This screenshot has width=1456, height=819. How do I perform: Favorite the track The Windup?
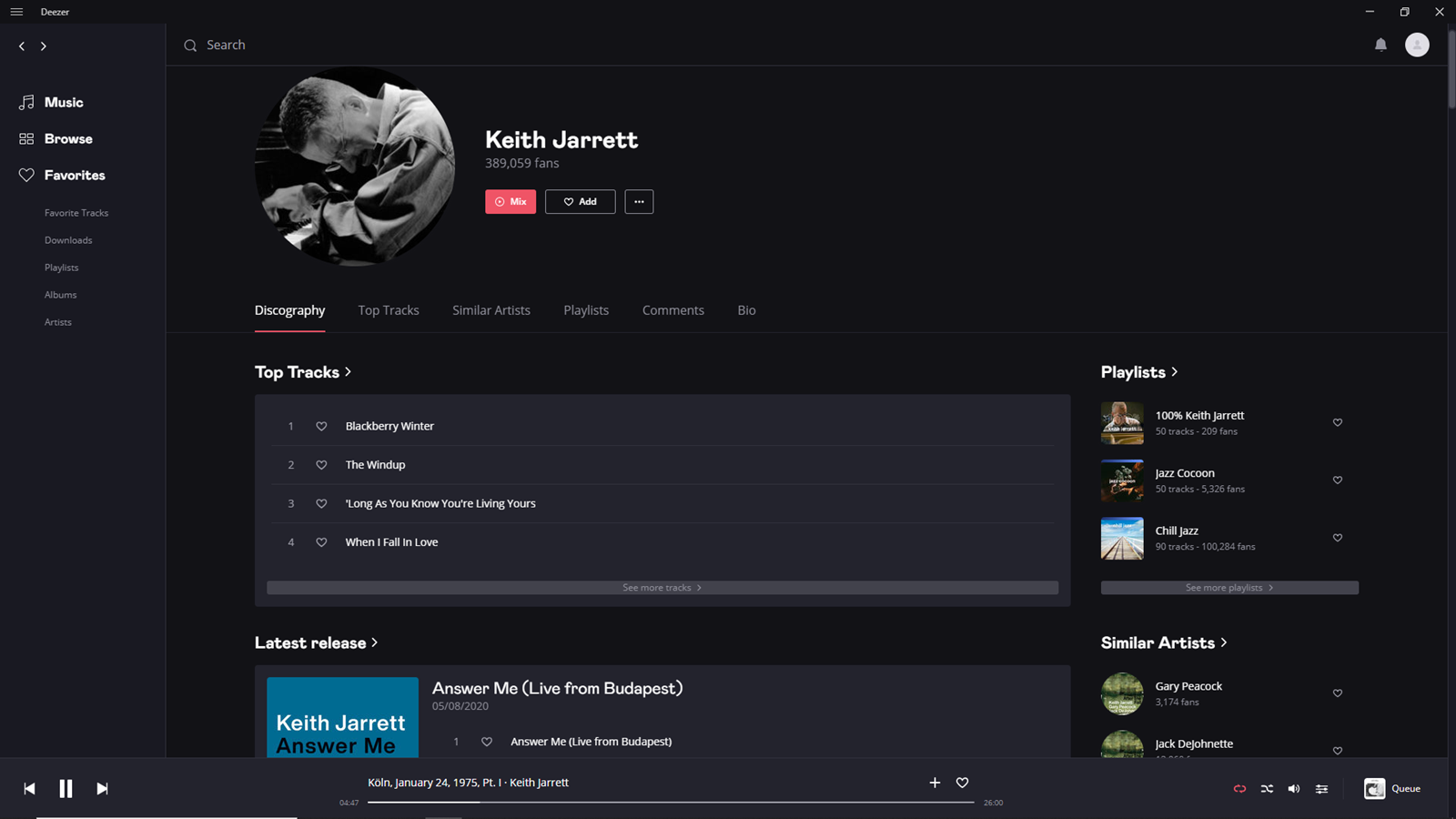[x=321, y=465]
